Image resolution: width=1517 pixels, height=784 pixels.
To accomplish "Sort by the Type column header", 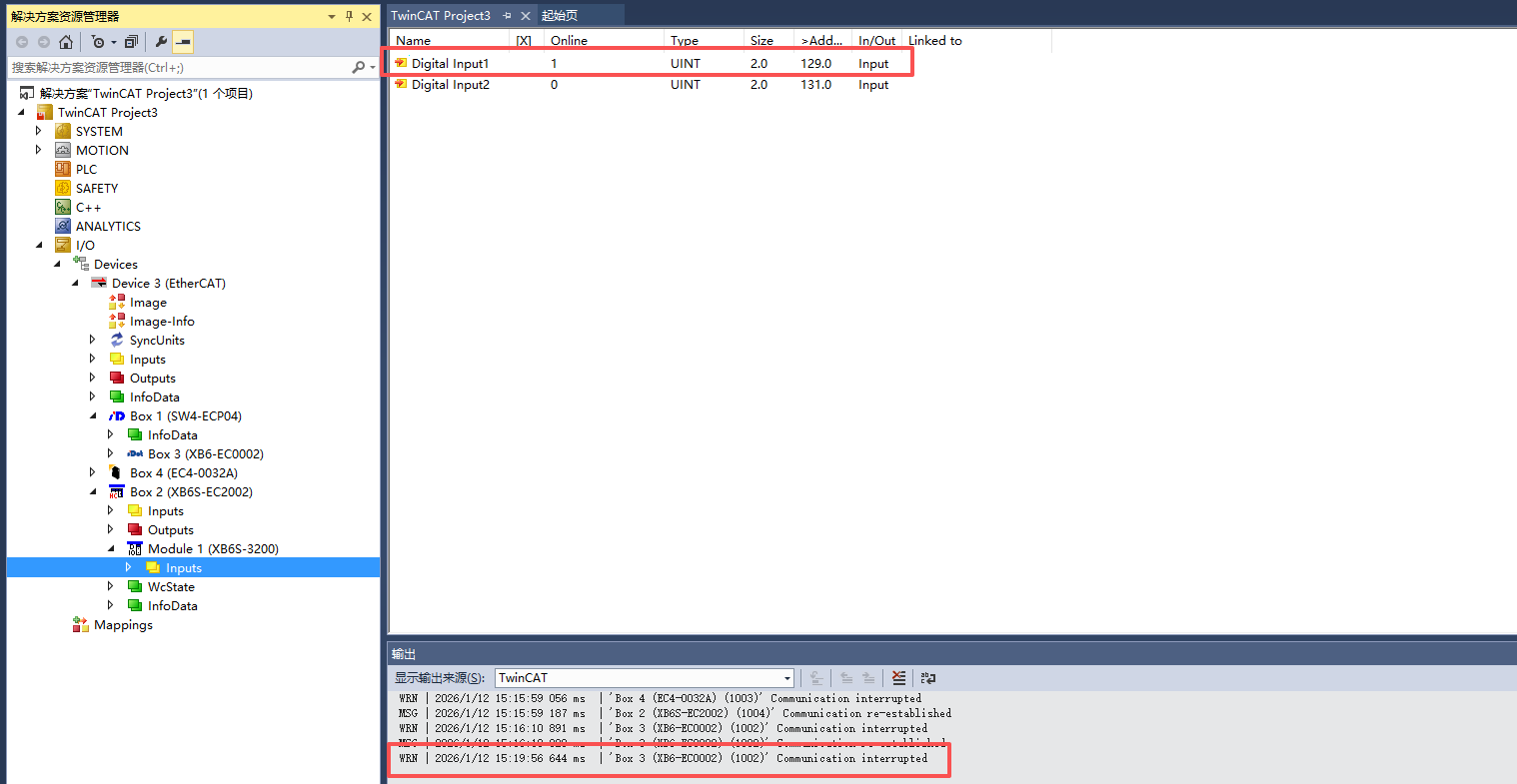I will point(685,41).
